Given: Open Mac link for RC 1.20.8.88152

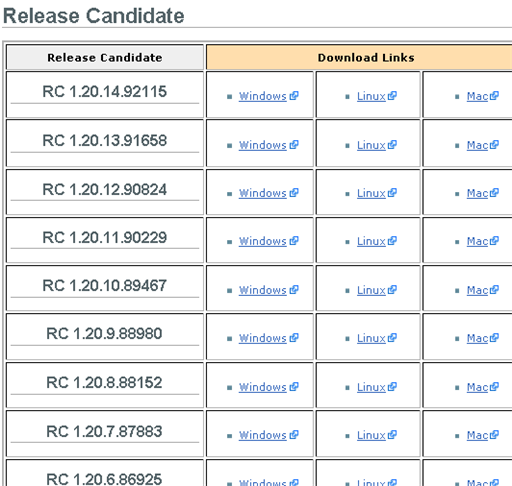Looking at the screenshot, I should 477,387.
